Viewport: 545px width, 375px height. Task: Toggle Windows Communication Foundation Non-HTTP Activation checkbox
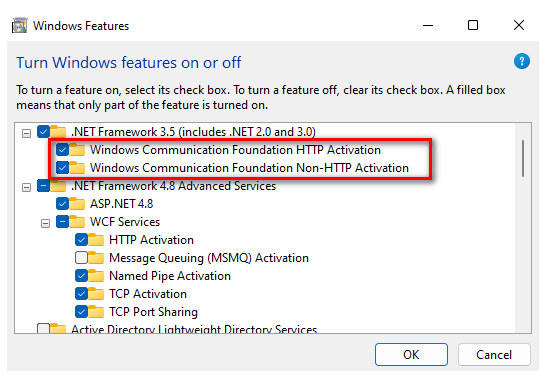click(x=62, y=168)
